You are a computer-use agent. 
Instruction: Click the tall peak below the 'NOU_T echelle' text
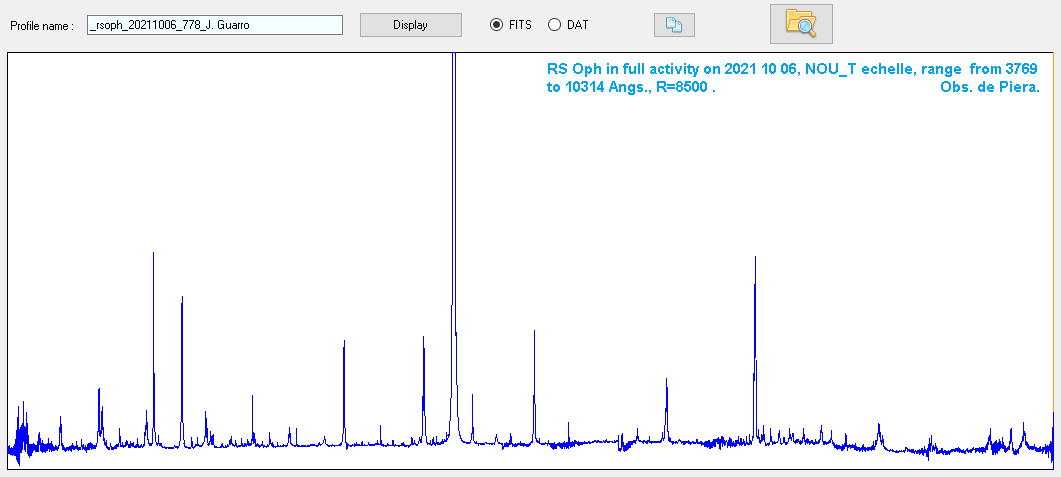(x=754, y=300)
